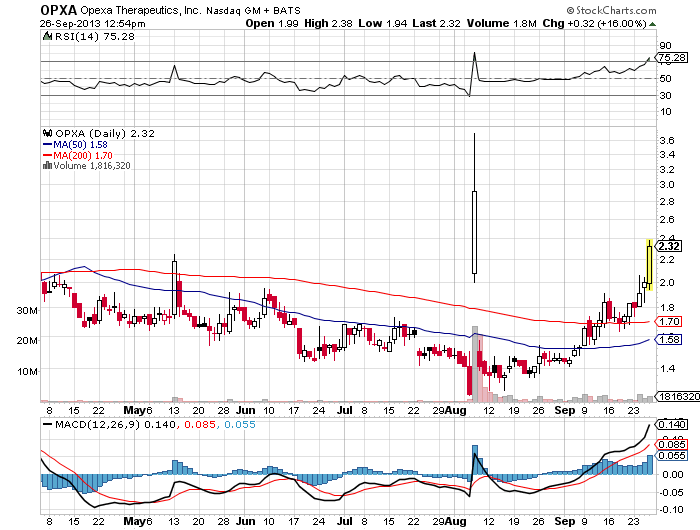Click the RSI 90 axis label
The width and height of the screenshot is (700, 530).
[x=665, y=46]
